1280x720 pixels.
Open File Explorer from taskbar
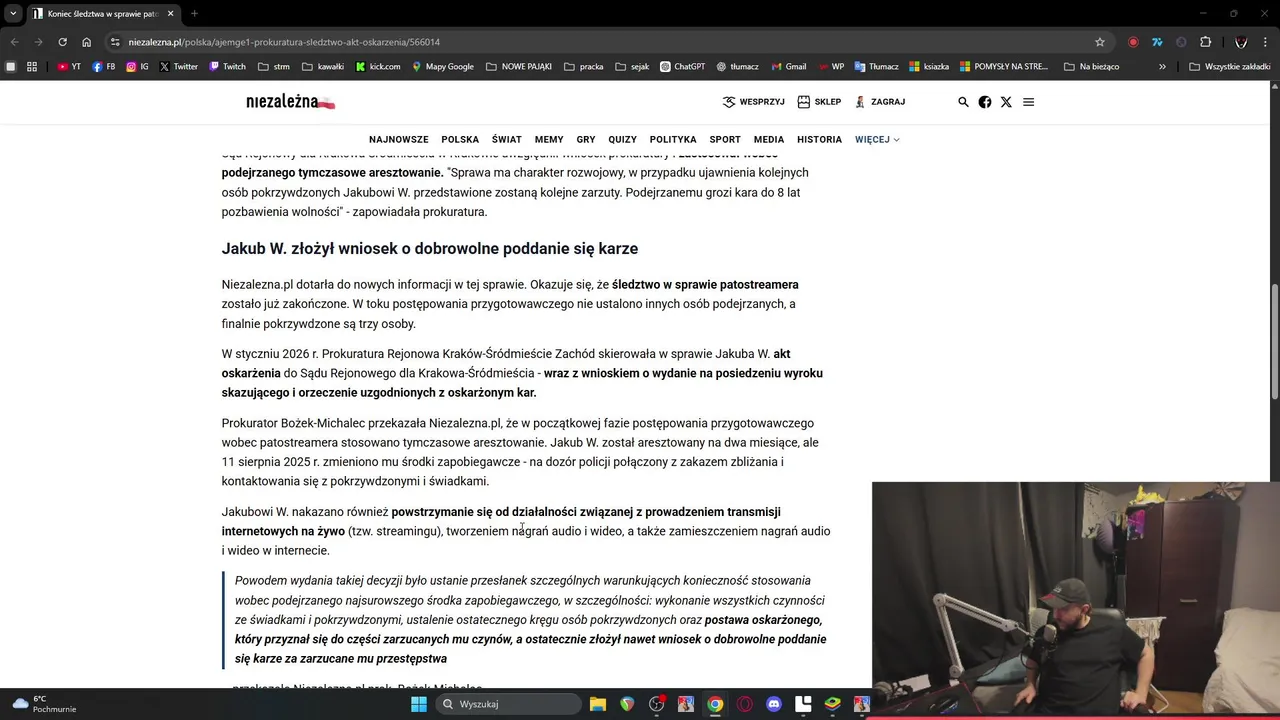[x=598, y=704]
